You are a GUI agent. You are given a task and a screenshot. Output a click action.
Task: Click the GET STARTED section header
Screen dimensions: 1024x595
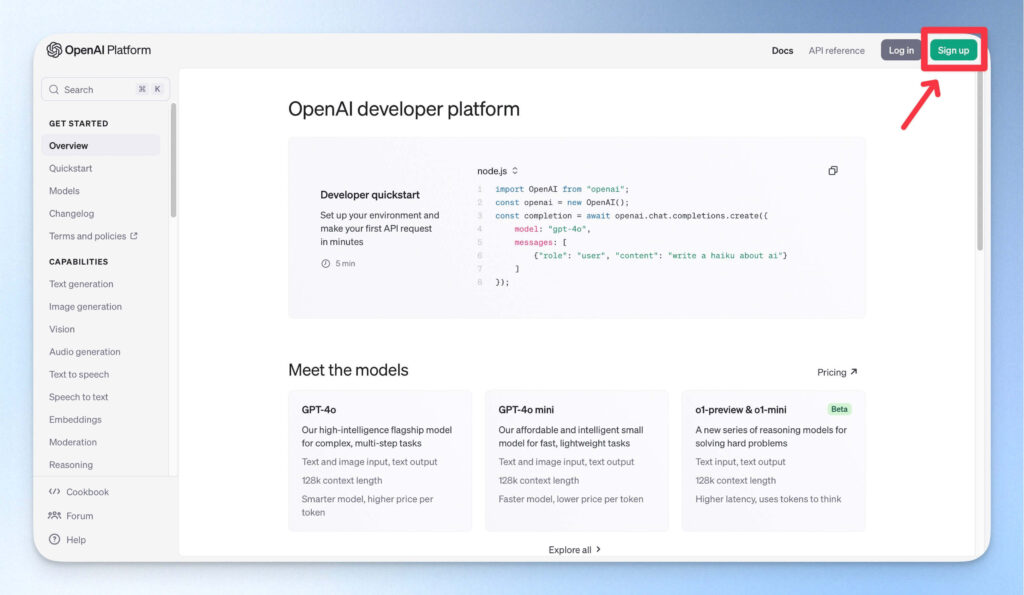pos(78,123)
